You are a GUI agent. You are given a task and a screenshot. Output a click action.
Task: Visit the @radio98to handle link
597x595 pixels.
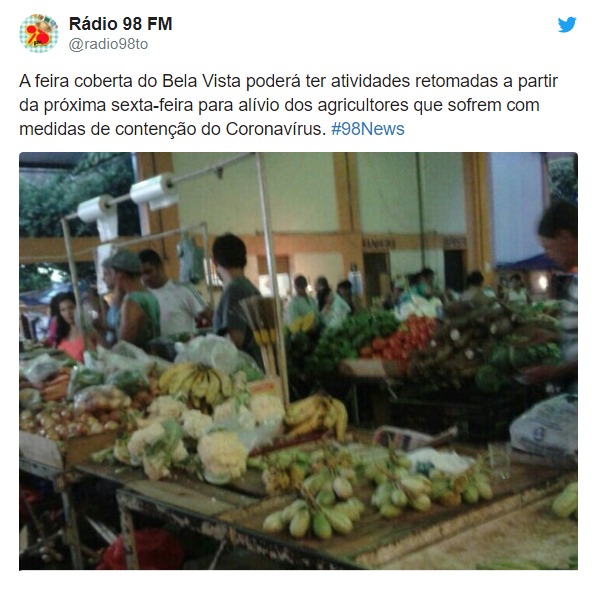(x=108, y=44)
